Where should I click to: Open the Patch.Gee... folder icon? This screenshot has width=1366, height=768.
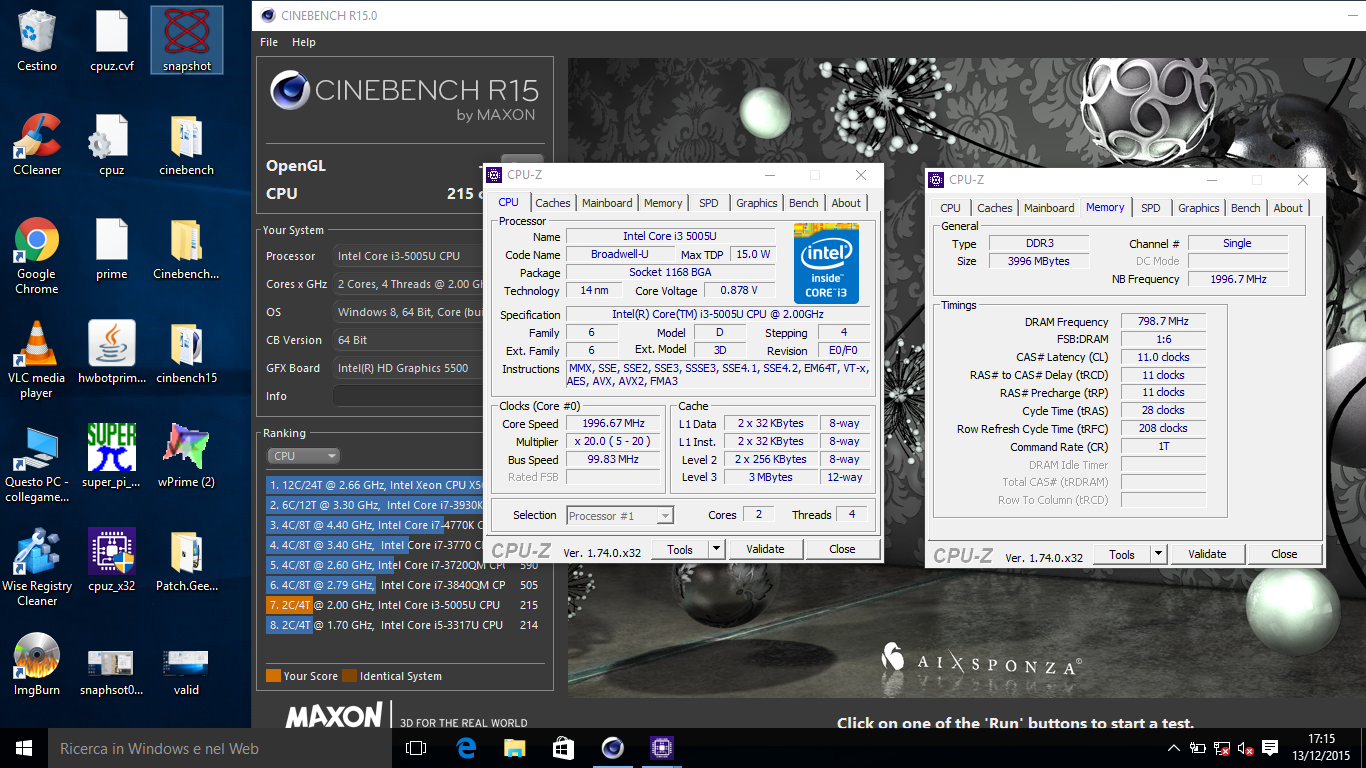pyautogui.click(x=187, y=562)
